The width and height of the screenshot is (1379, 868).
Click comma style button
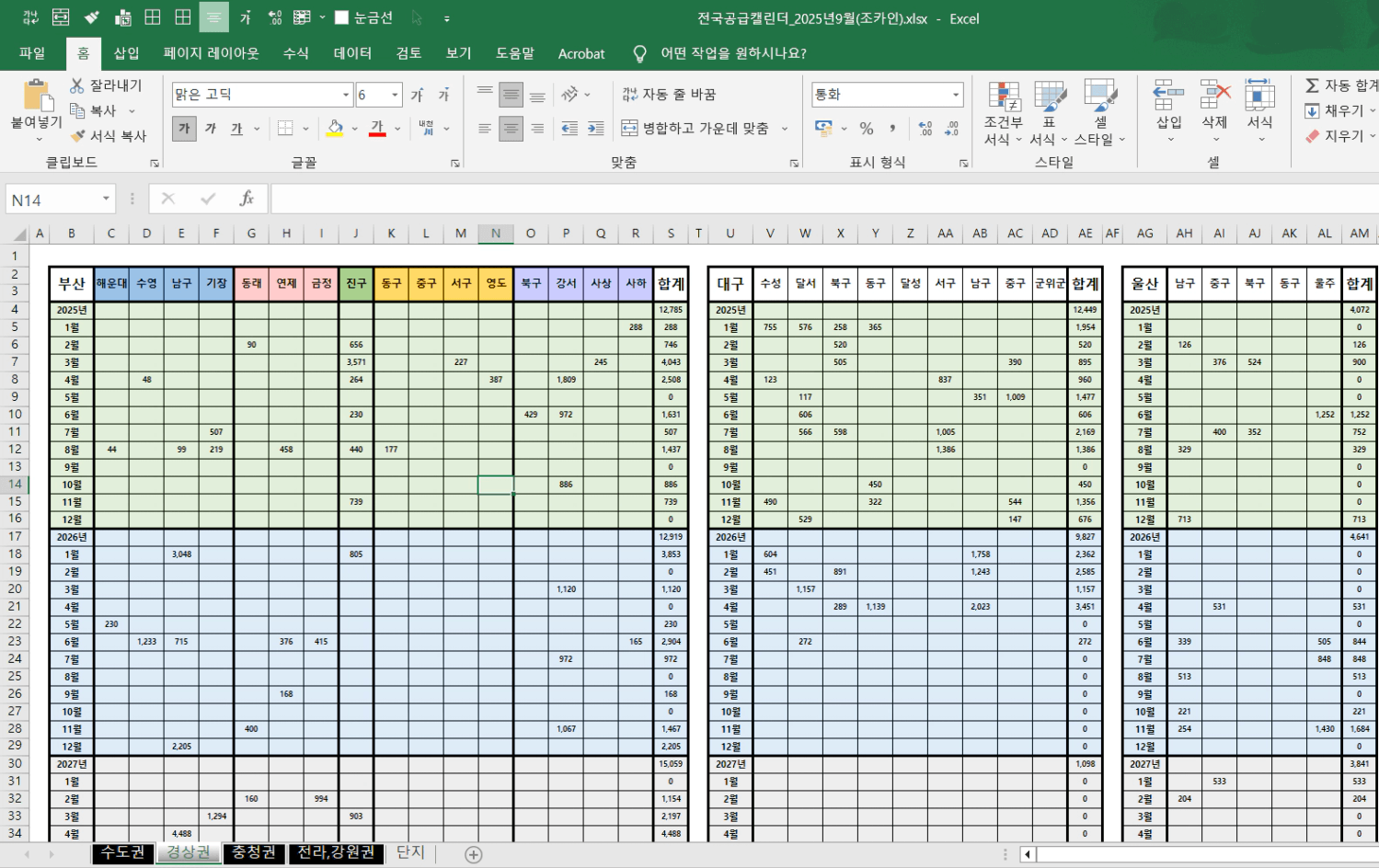pos(892,129)
